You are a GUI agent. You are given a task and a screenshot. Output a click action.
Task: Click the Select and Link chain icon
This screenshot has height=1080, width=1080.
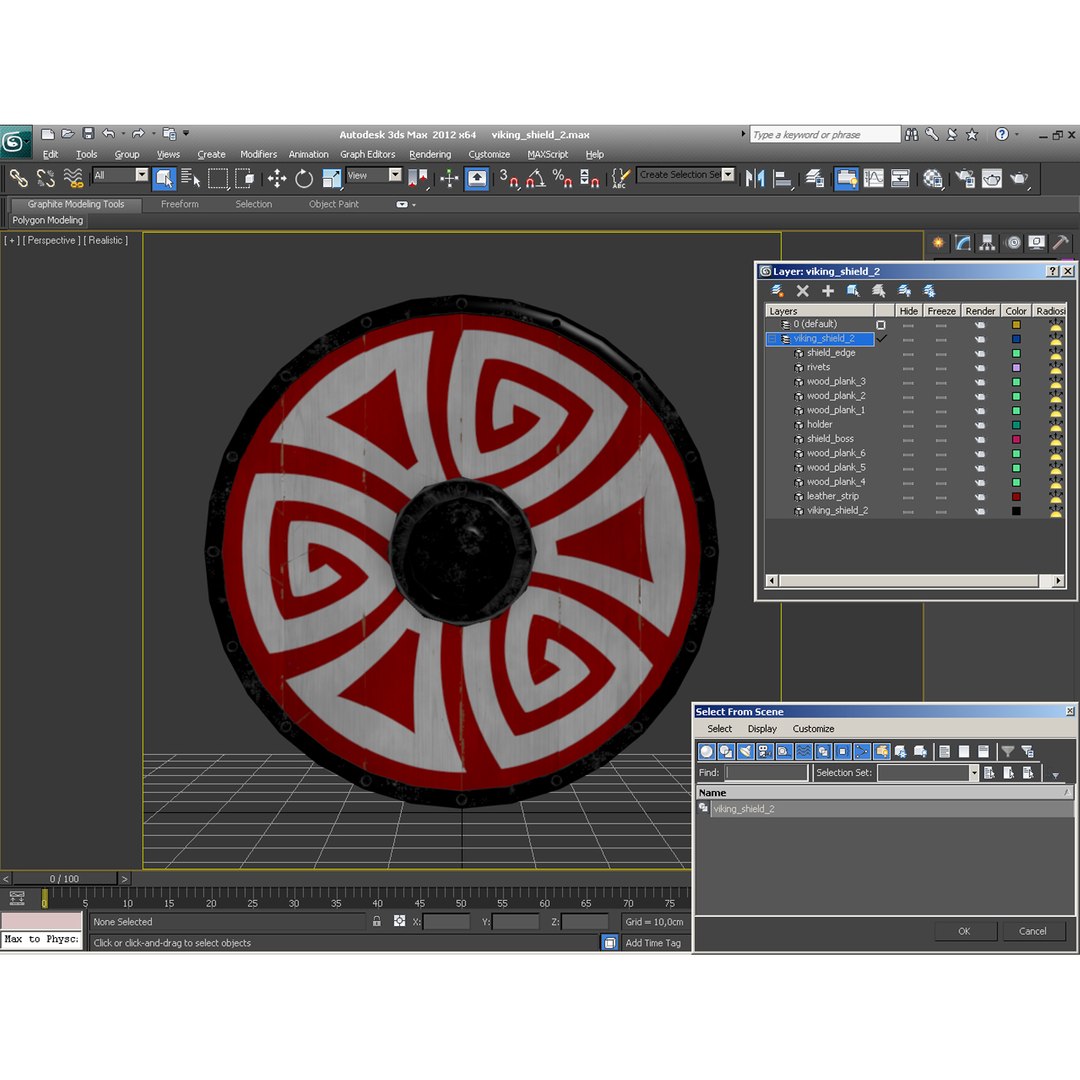(19, 179)
